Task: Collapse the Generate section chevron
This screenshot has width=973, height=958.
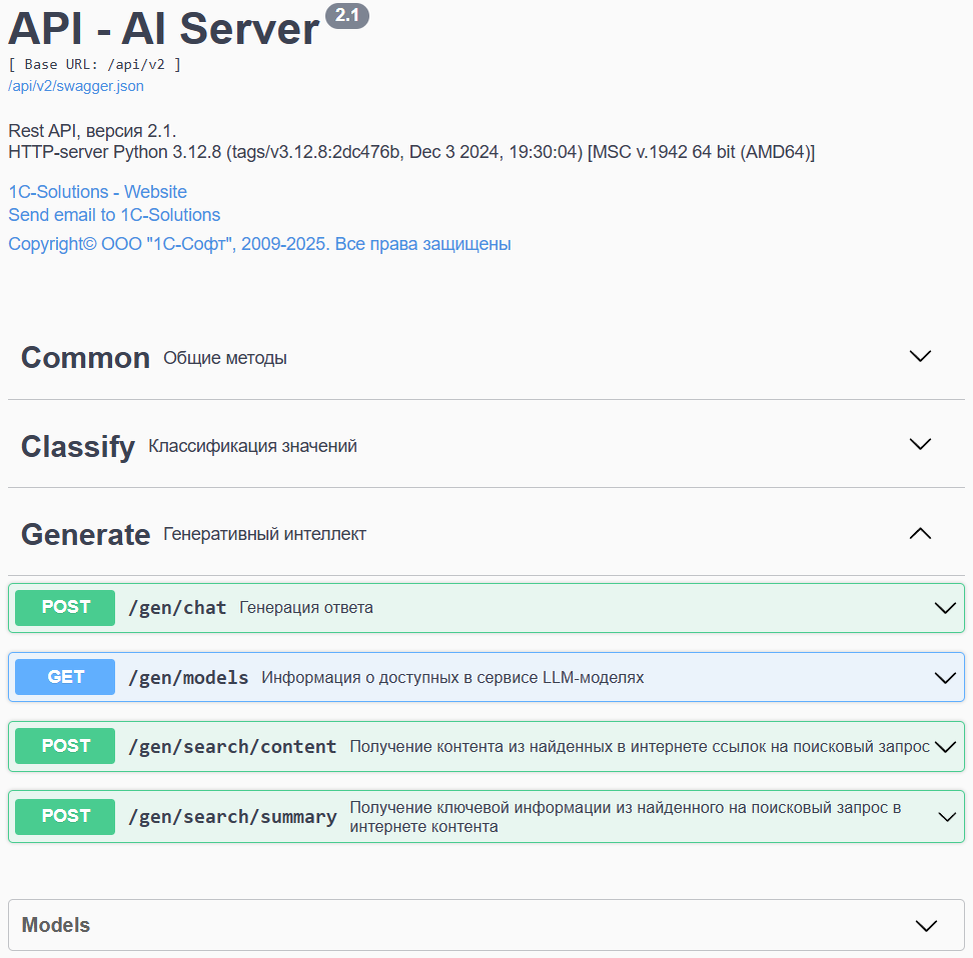Action: pyautogui.click(x=920, y=534)
